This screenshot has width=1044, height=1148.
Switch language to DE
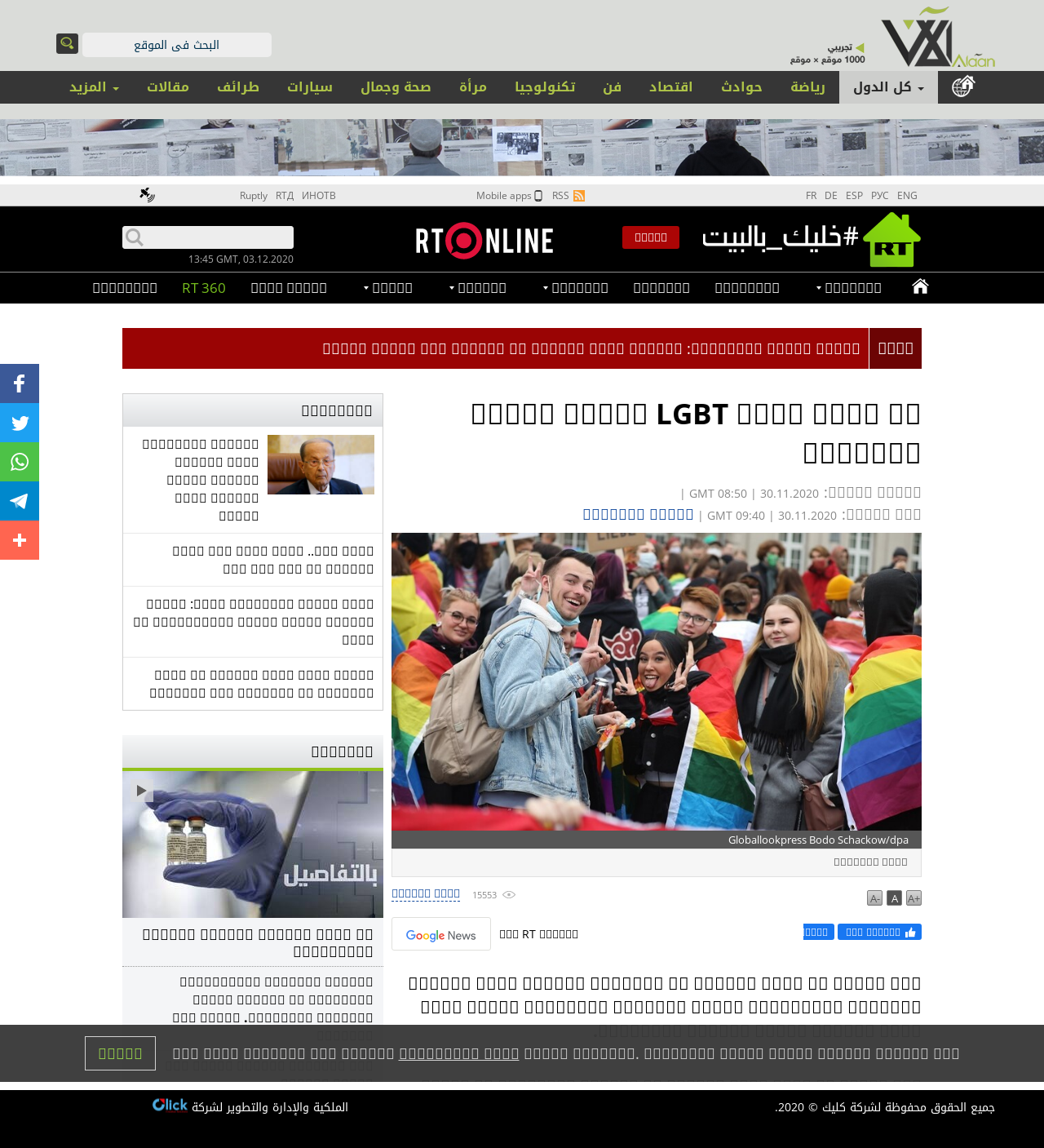(830, 196)
